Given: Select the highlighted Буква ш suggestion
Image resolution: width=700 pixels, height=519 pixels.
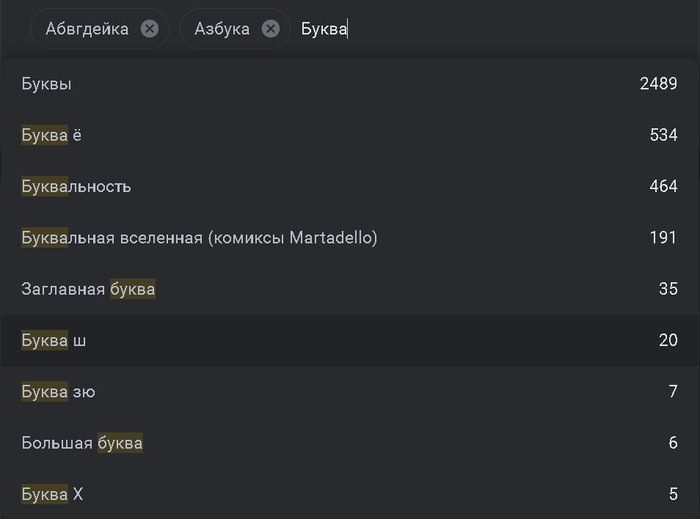Looking at the screenshot, I should click(350, 340).
